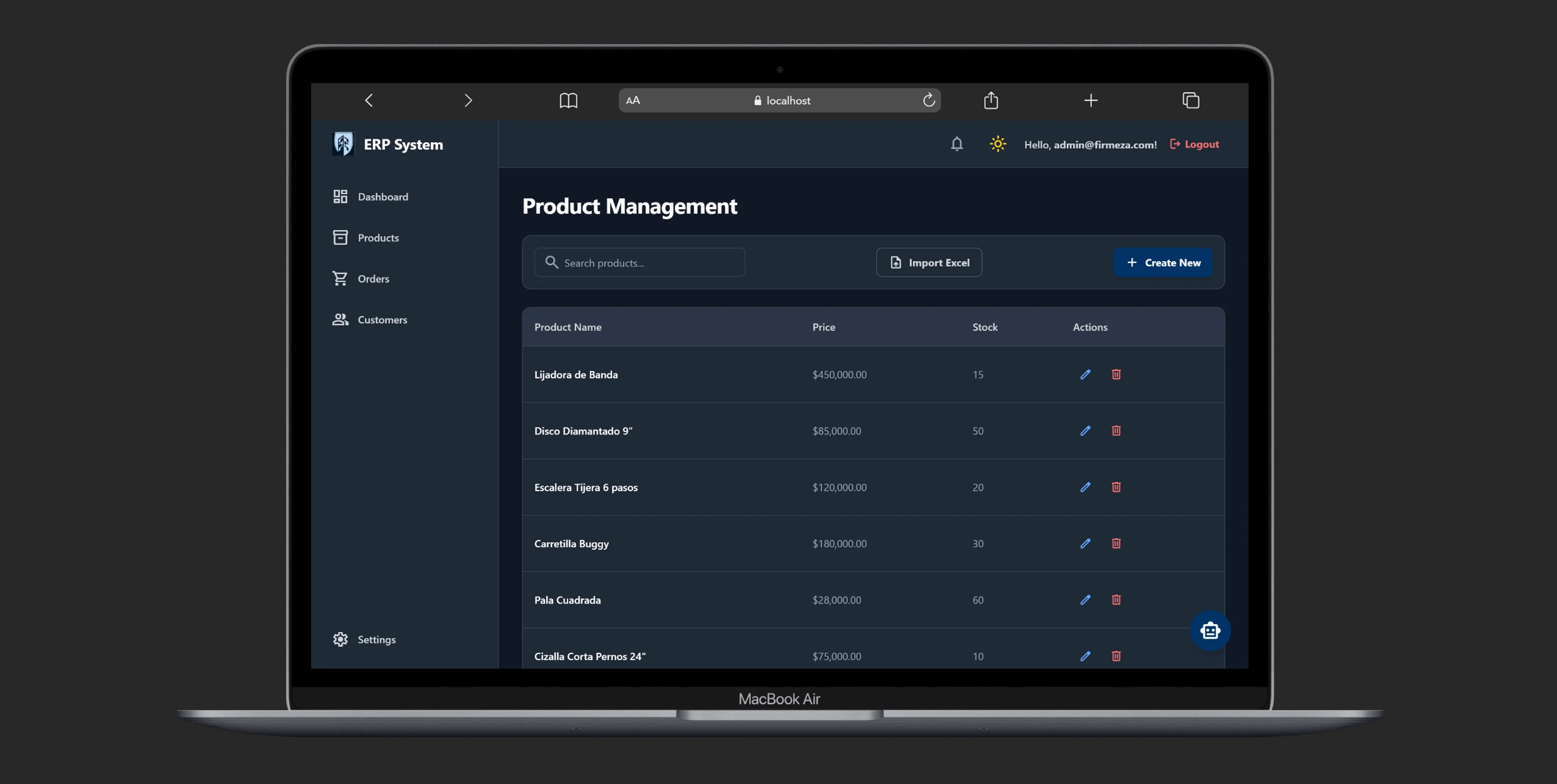The height and width of the screenshot is (784, 1557).
Task: Click the Import Excel button
Action: click(x=929, y=262)
